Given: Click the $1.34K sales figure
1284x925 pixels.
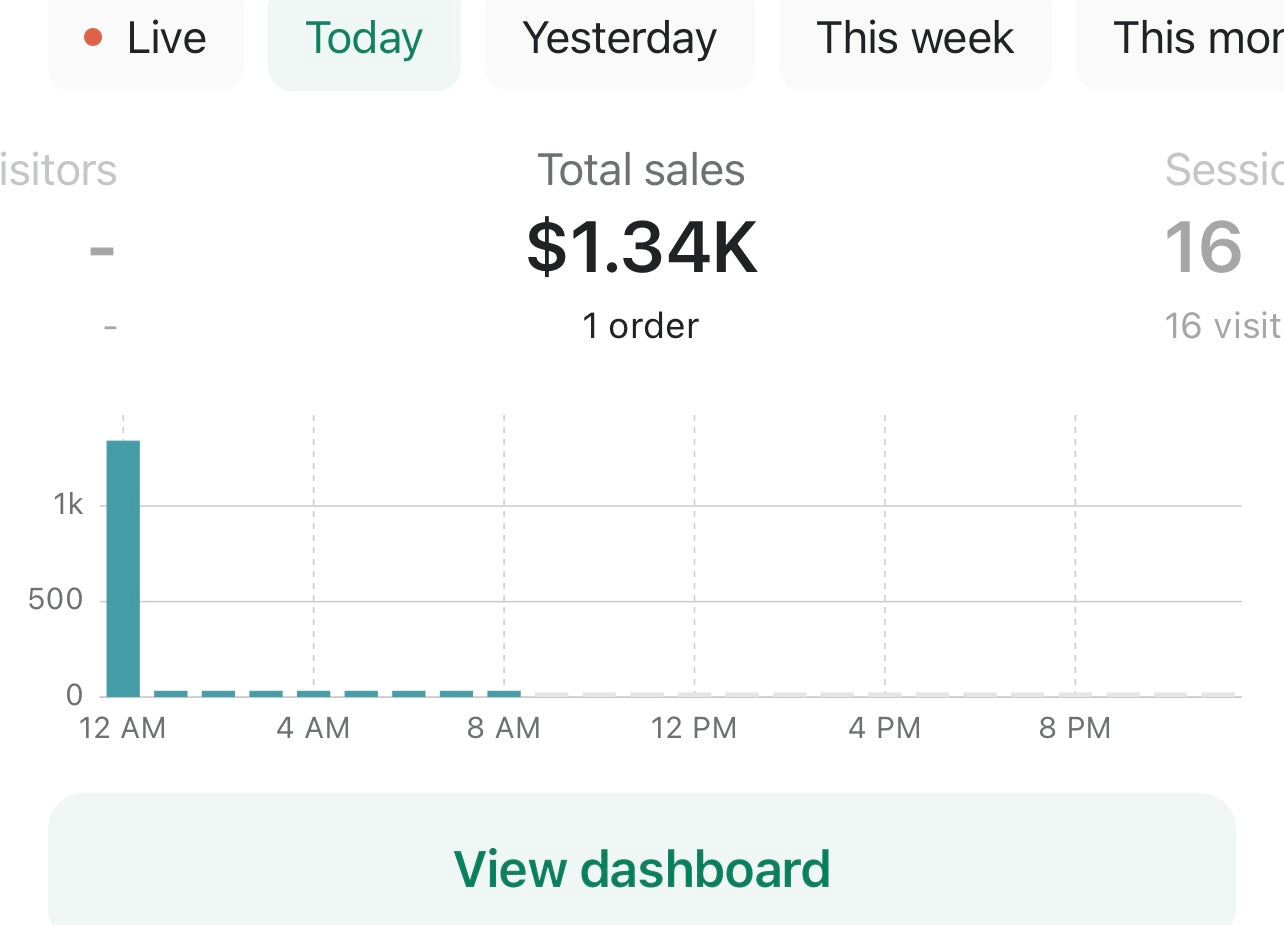Looking at the screenshot, I should tap(641, 248).
